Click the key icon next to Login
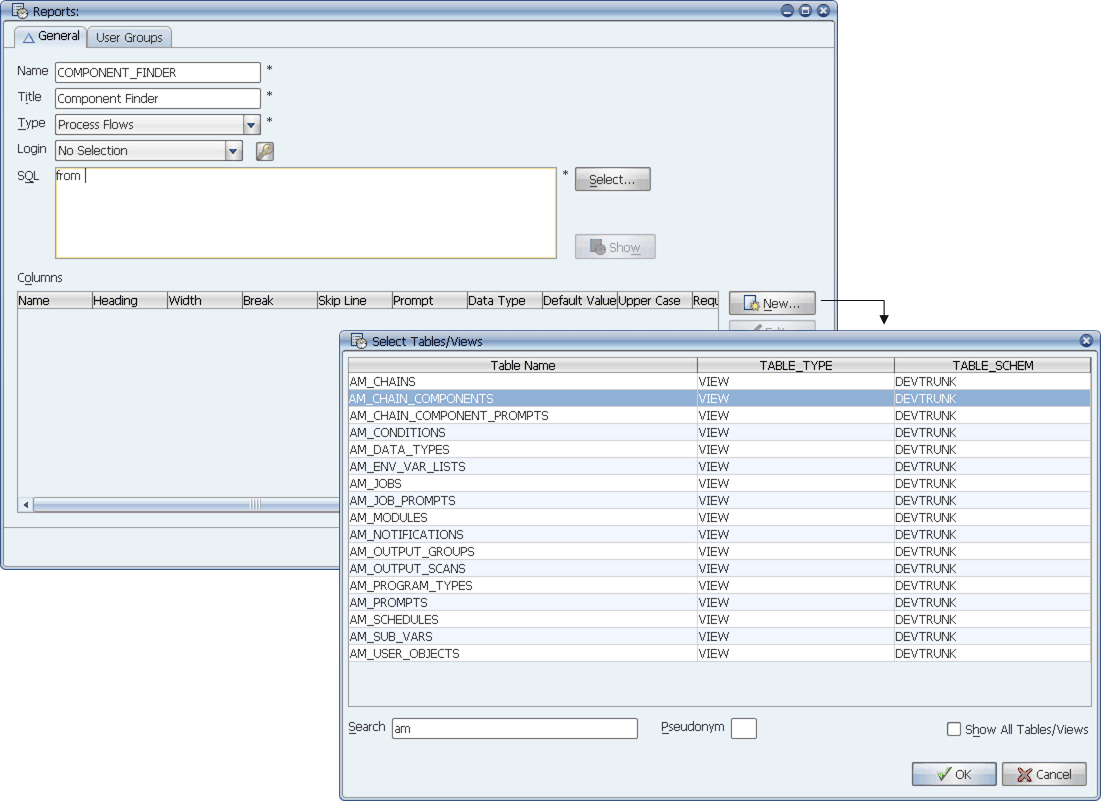Image resolution: width=1101 pixels, height=801 pixels. [x=265, y=151]
